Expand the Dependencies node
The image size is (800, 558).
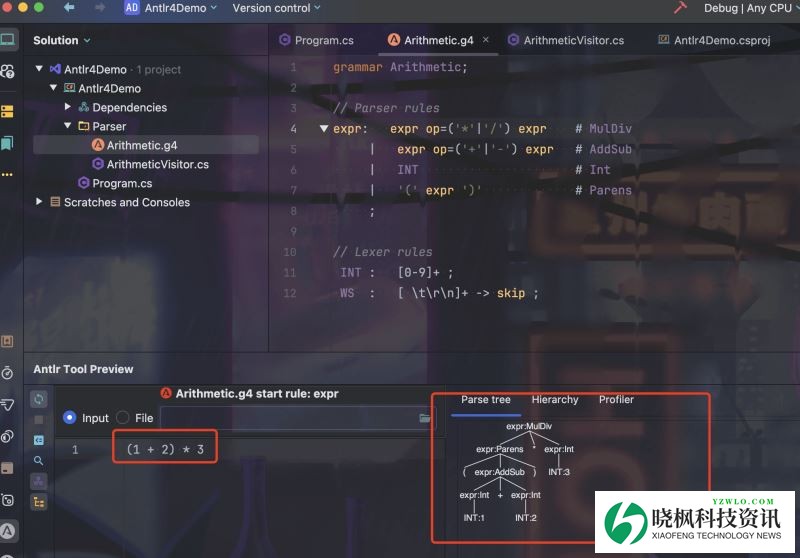coord(67,107)
